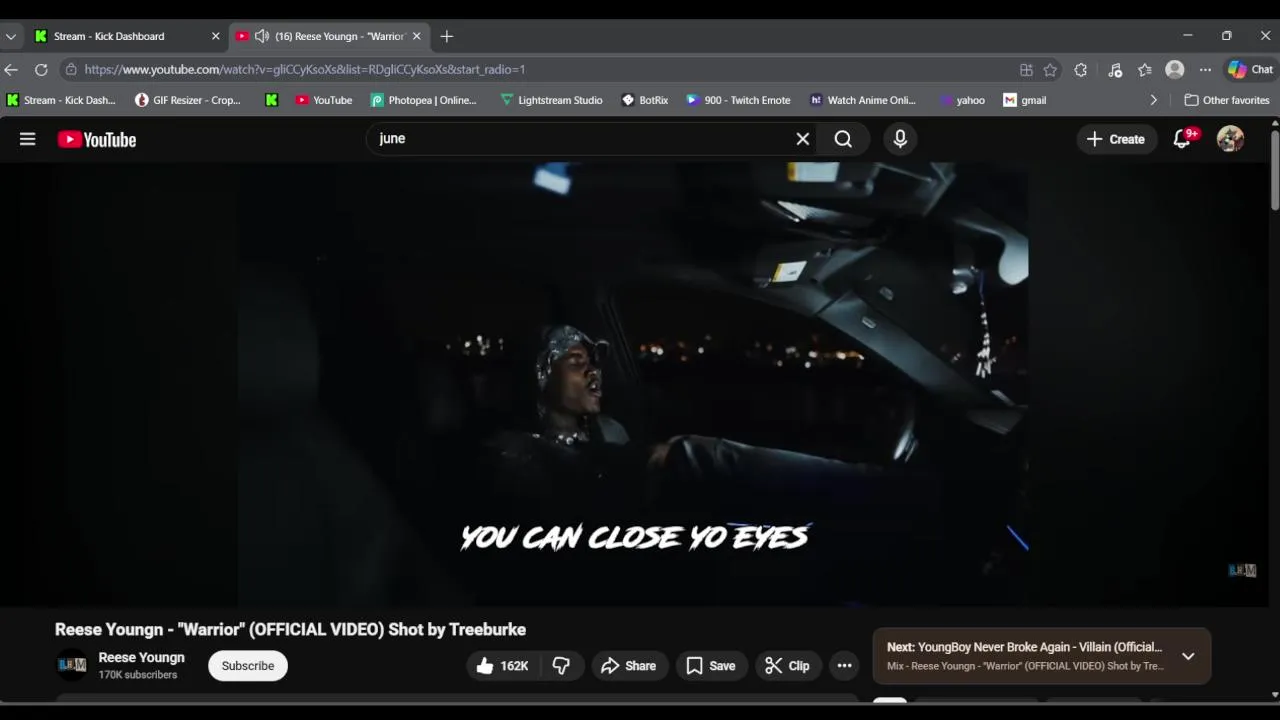Run search with the magnifier button
Screen dimensions: 1280x720
(843, 139)
